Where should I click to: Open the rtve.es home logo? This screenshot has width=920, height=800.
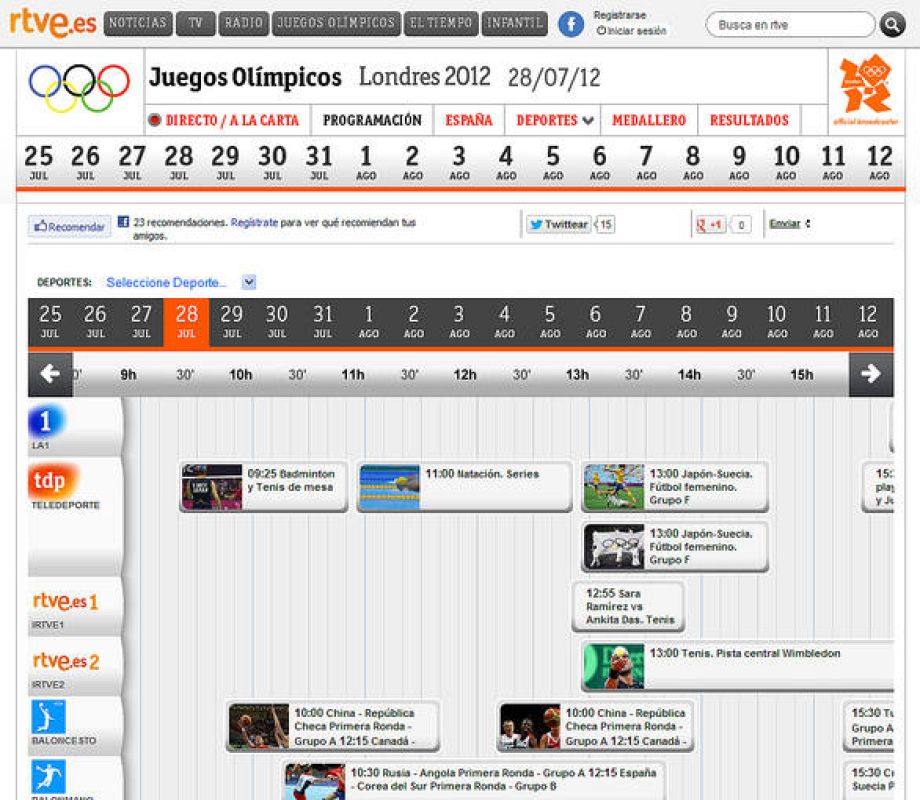point(52,22)
